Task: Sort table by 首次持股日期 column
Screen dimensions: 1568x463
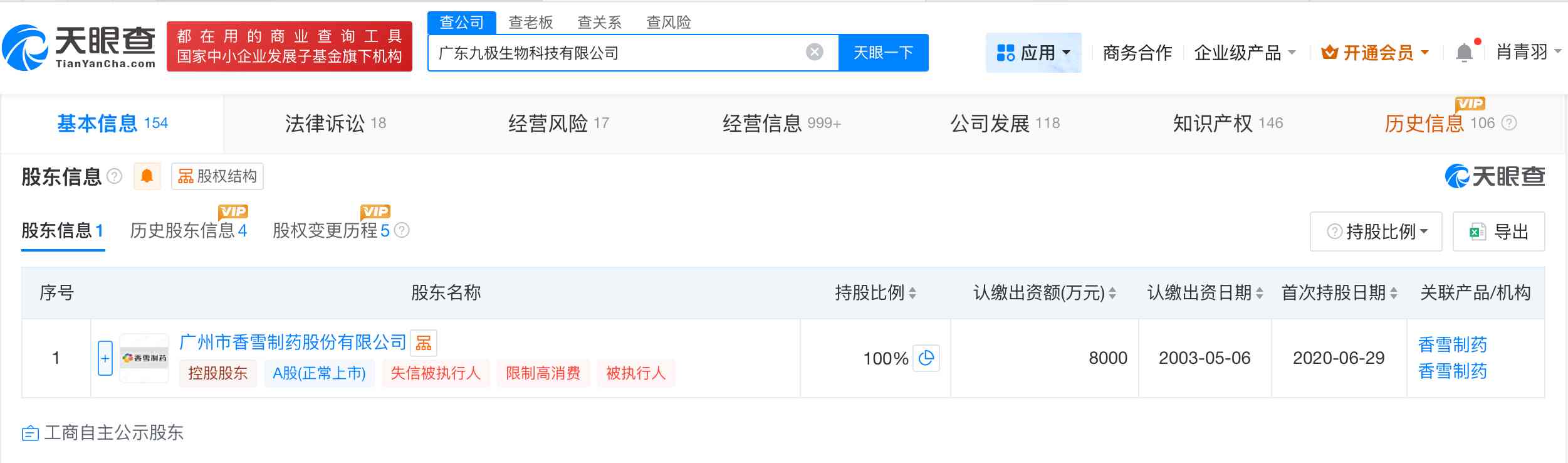Action: coord(1394,293)
